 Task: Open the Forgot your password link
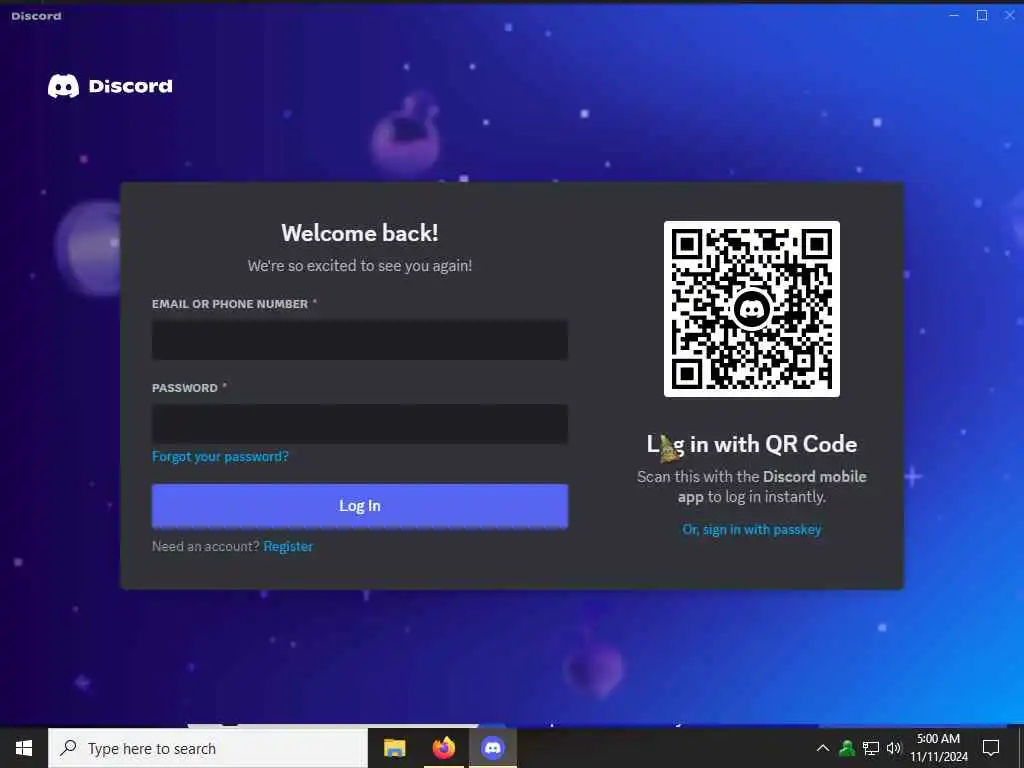point(220,456)
